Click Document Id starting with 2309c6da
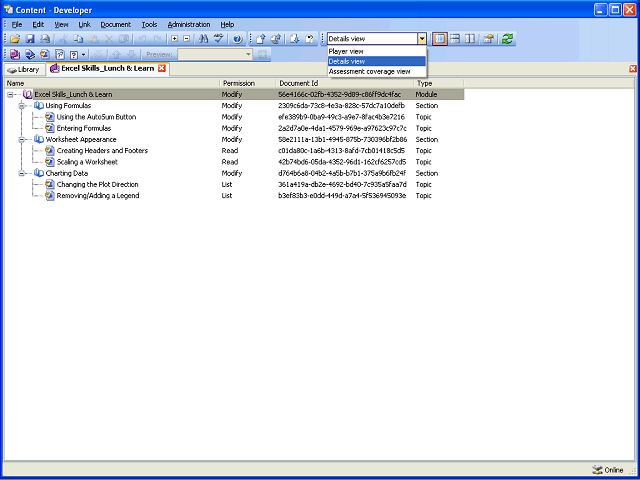Viewport: 640px width, 480px height. tap(342, 106)
